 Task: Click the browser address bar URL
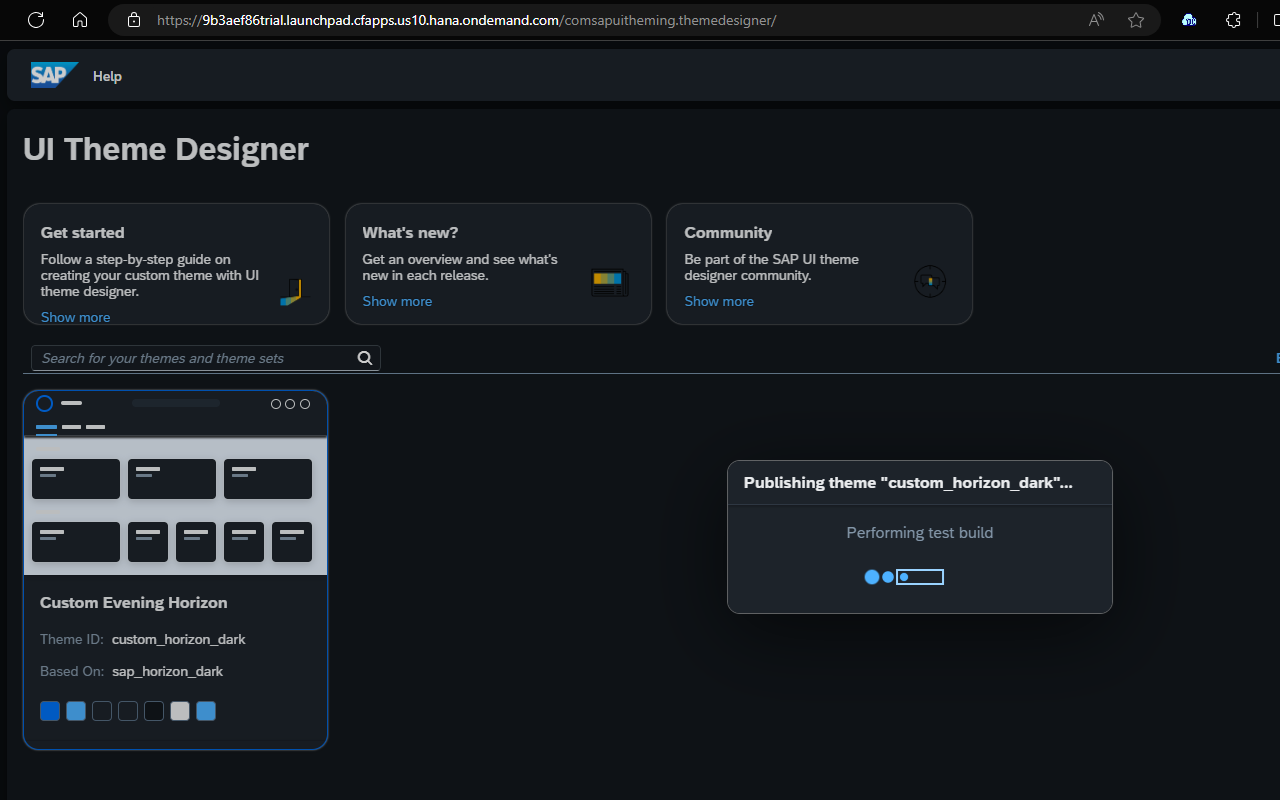pos(466,20)
